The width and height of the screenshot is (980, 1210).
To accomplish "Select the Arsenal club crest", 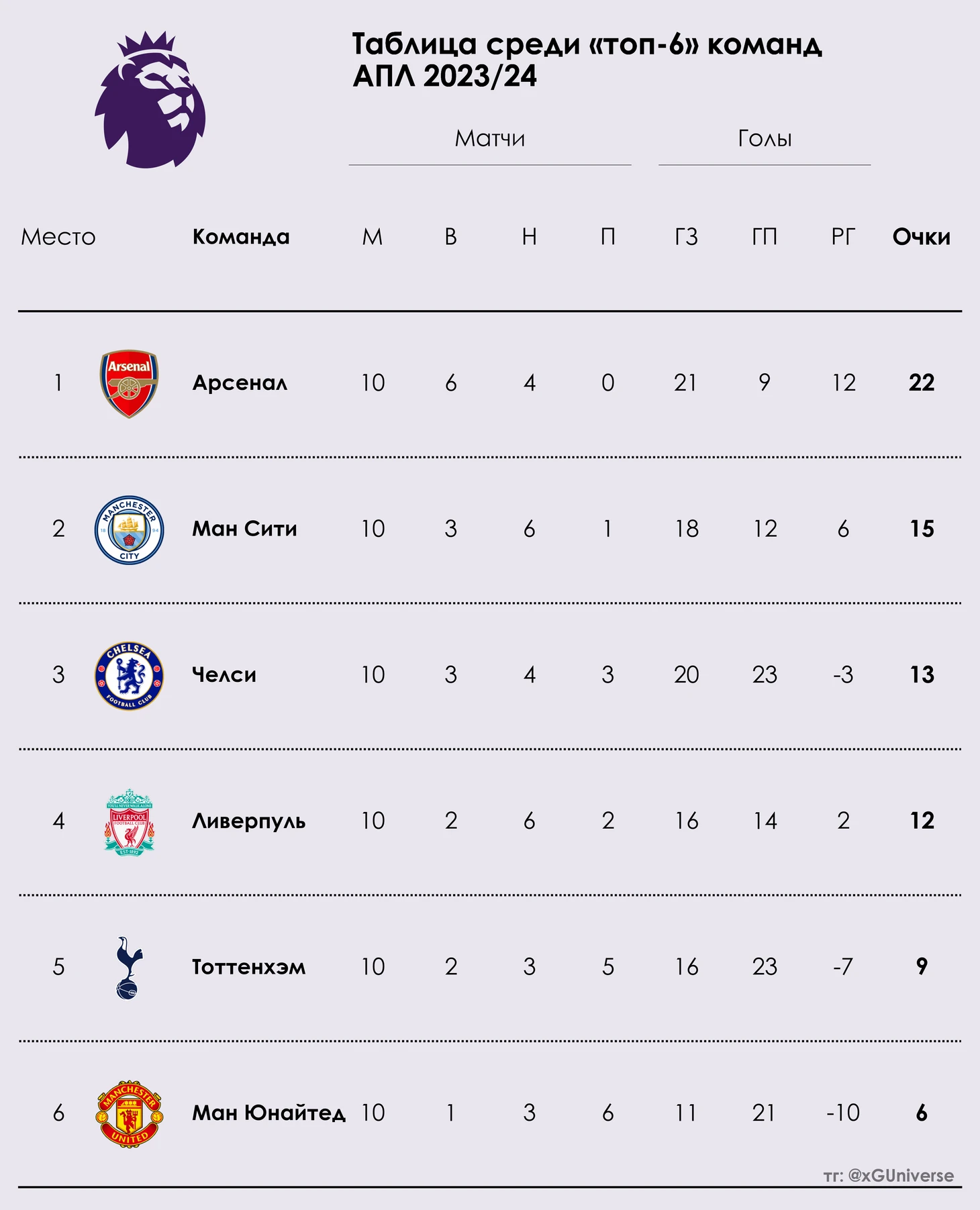I will tap(130, 383).
